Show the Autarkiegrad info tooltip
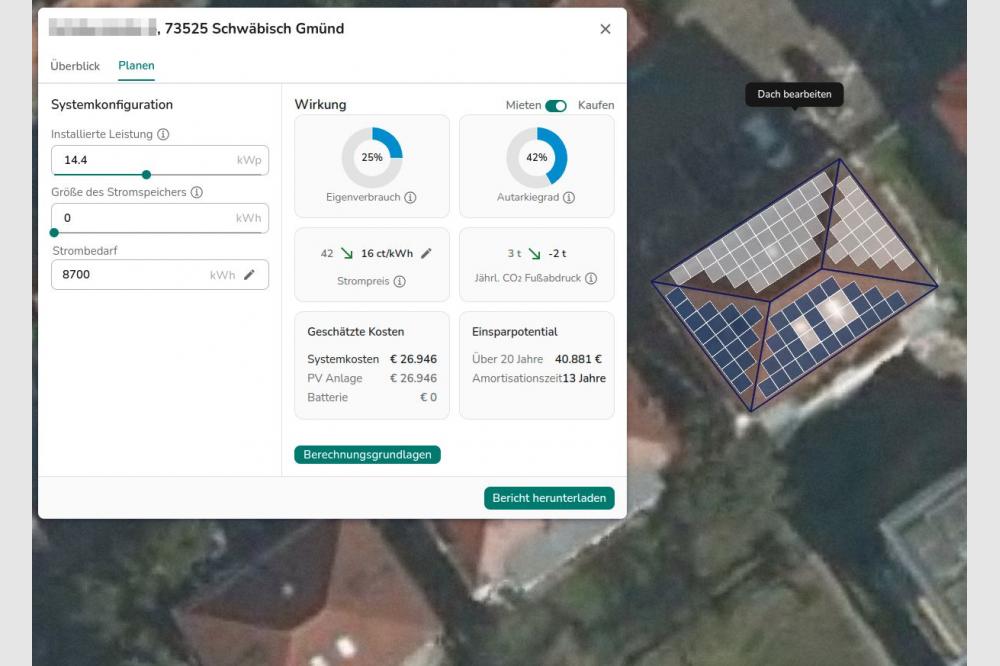The height and width of the screenshot is (666, 1000). 570,198
